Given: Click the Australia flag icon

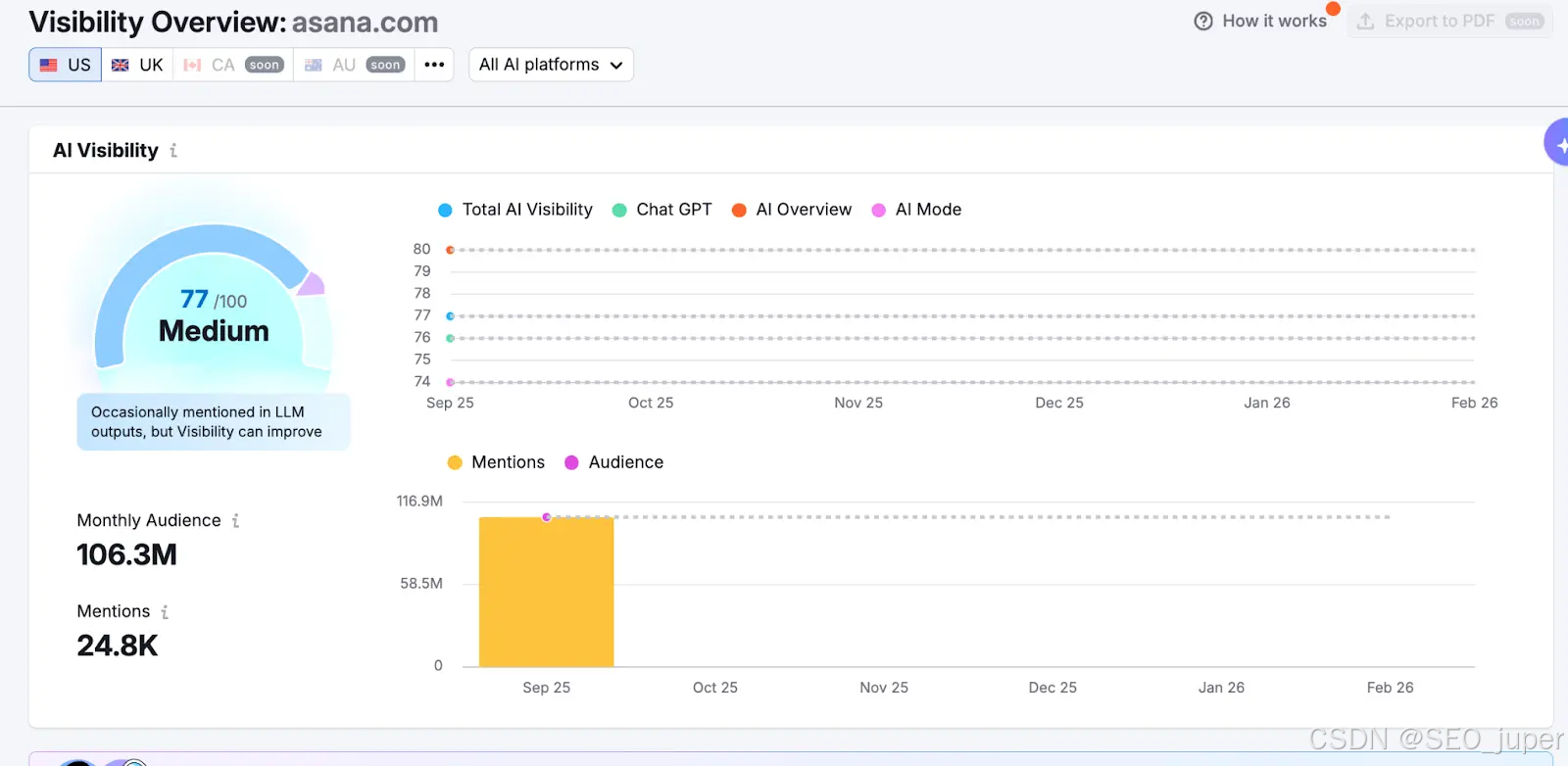Looking at the screenshot, I should pyautogui.click(x=314, y=65).
